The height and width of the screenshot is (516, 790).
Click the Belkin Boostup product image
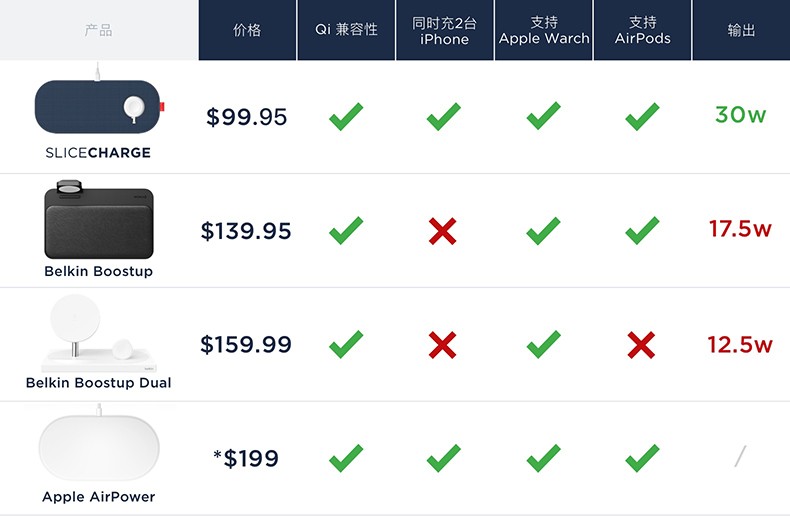tap(99, 219)
